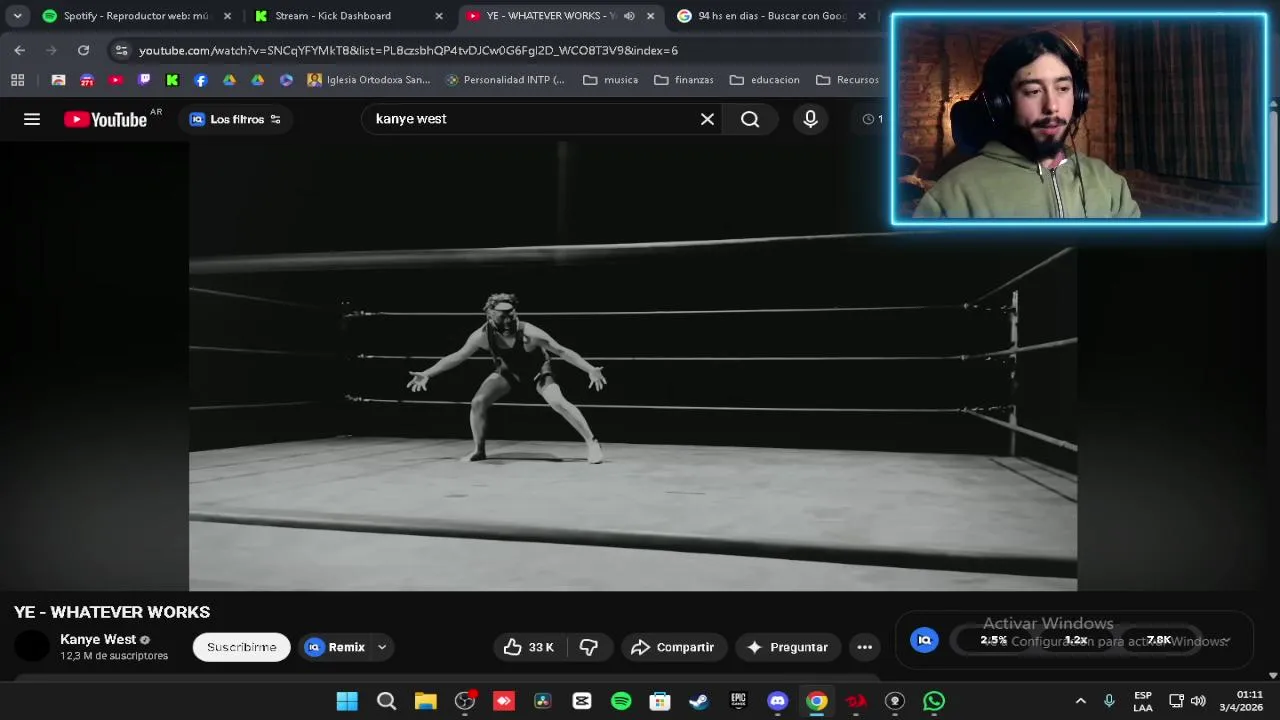Reload the page with refresh icon
This screenshot has height=720, width=1280.
[x=83, y=50]
